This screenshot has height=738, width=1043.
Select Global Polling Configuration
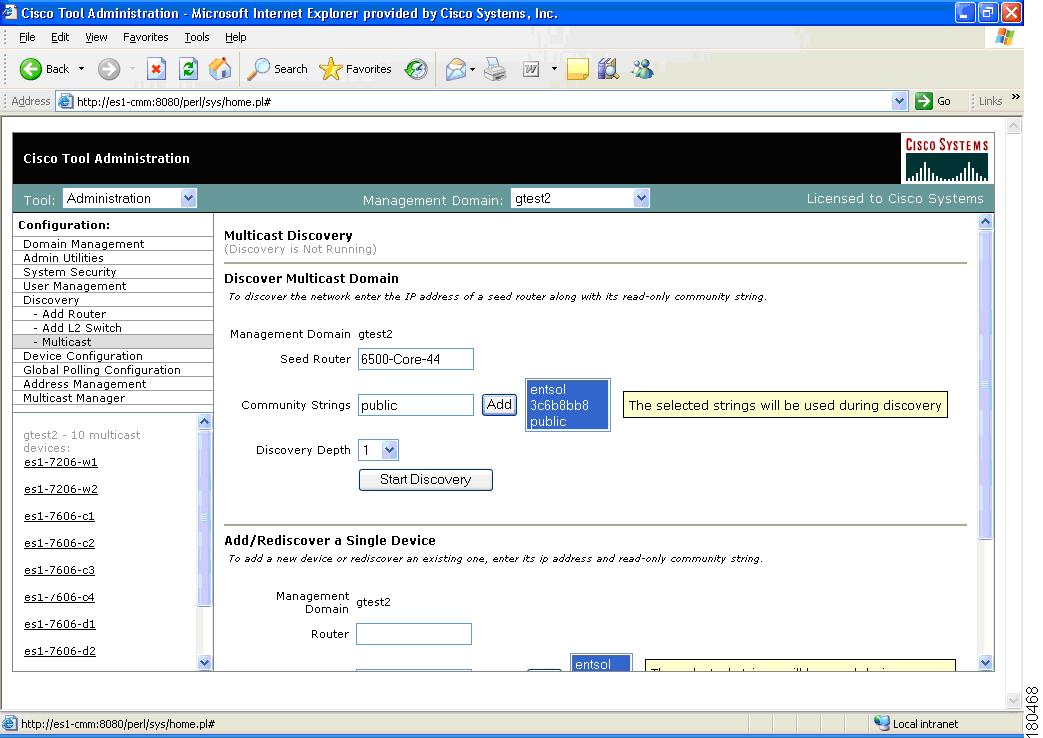(113, 370)
